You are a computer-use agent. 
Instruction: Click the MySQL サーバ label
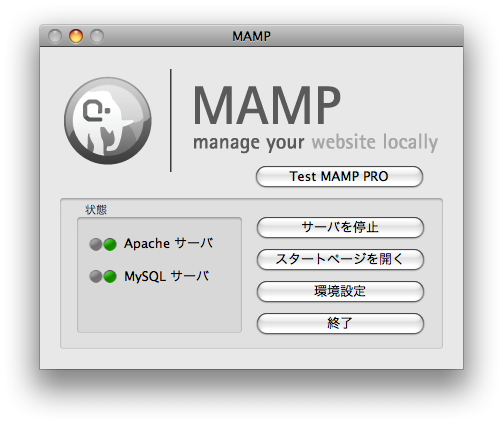[167, 276]
